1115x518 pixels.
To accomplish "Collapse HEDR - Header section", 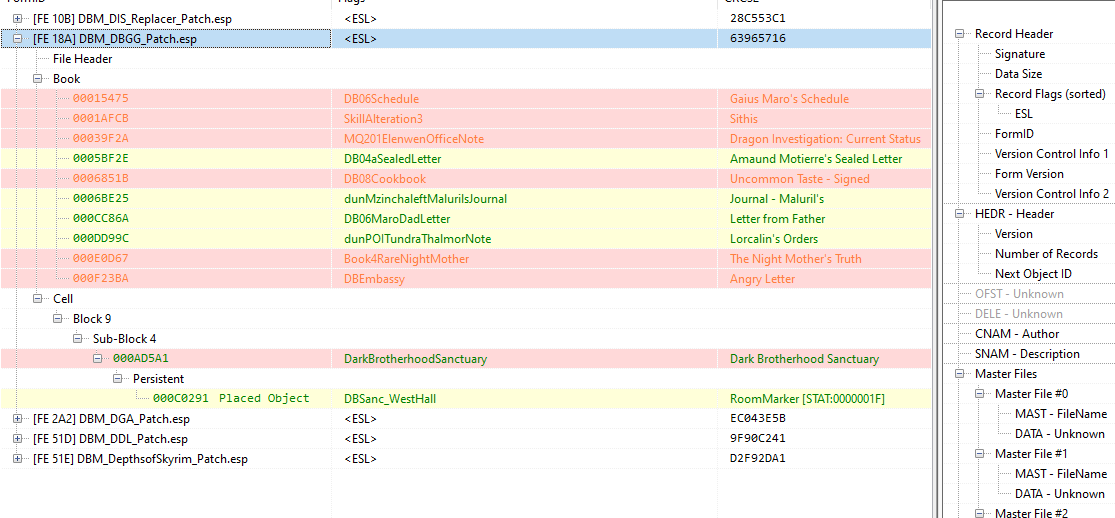I will pyautogui.click(x=960, y=213).
